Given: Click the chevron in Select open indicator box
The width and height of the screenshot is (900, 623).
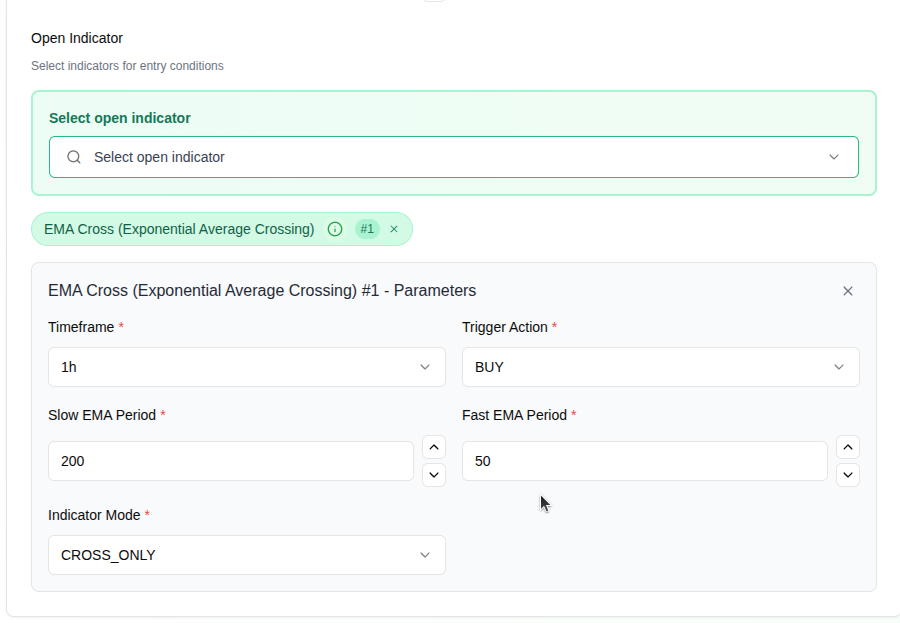Looking at the screenshot, I should point(834,157).
